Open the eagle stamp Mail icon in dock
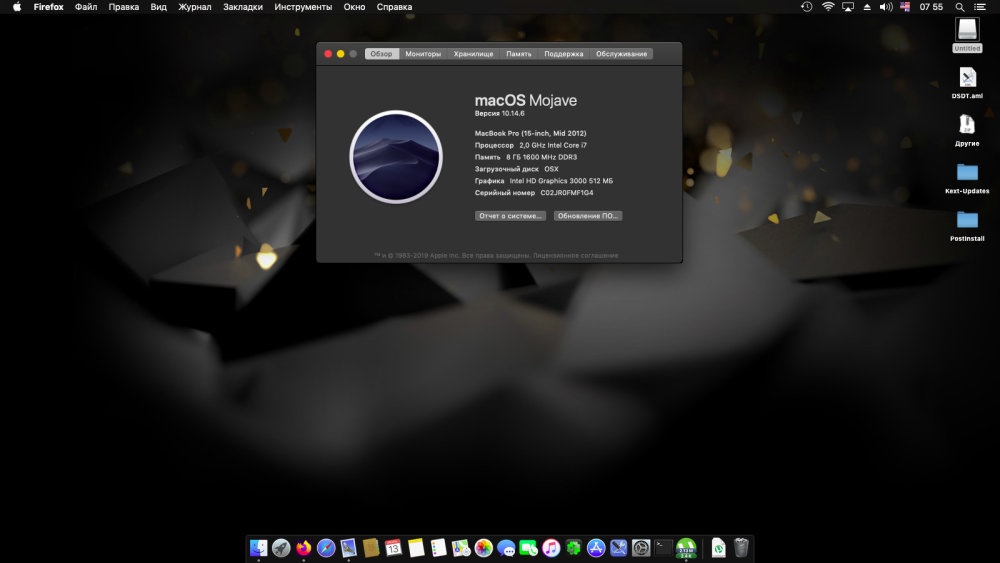 (348, 548)
